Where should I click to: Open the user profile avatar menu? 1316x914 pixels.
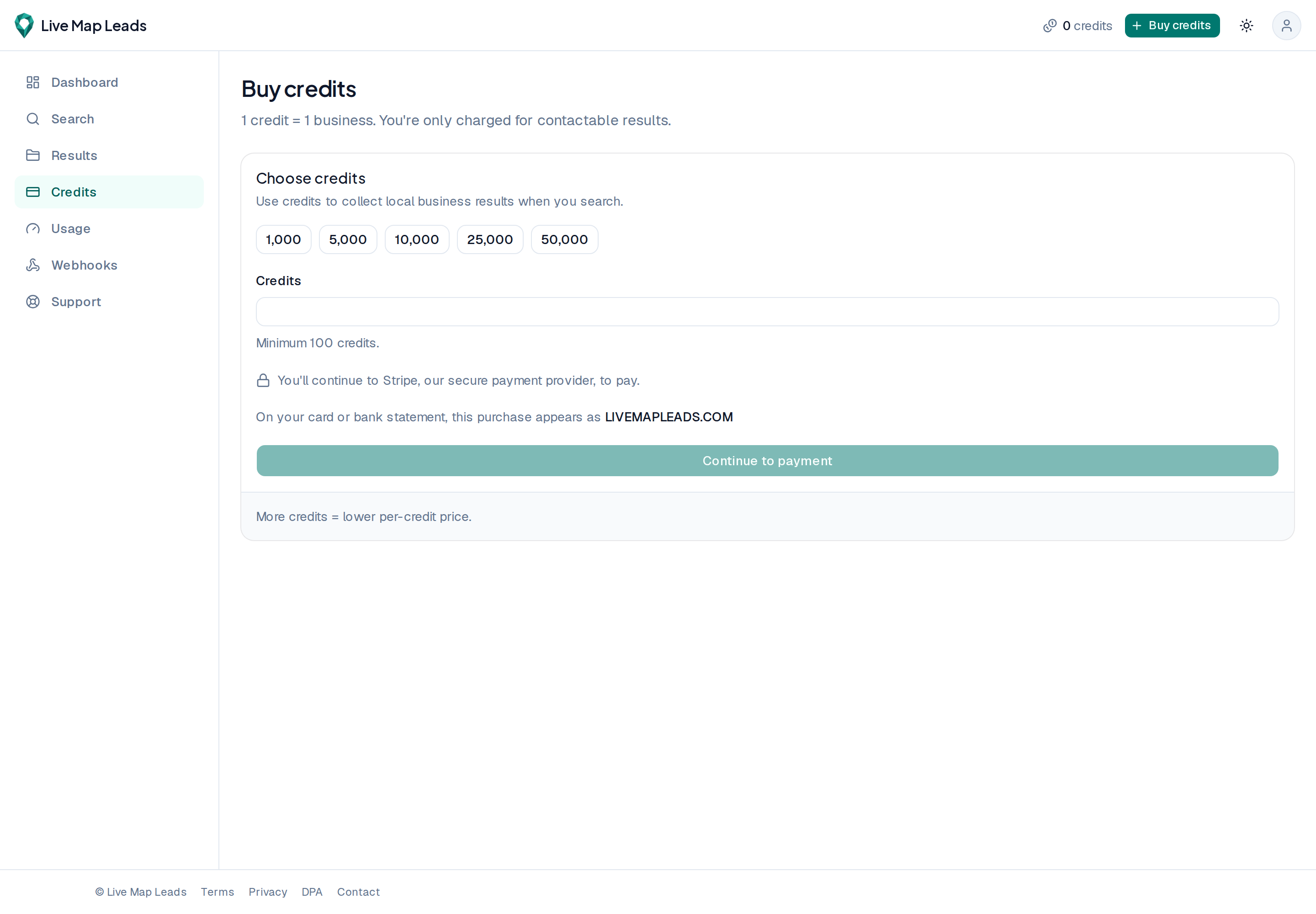coord(1286,26)
